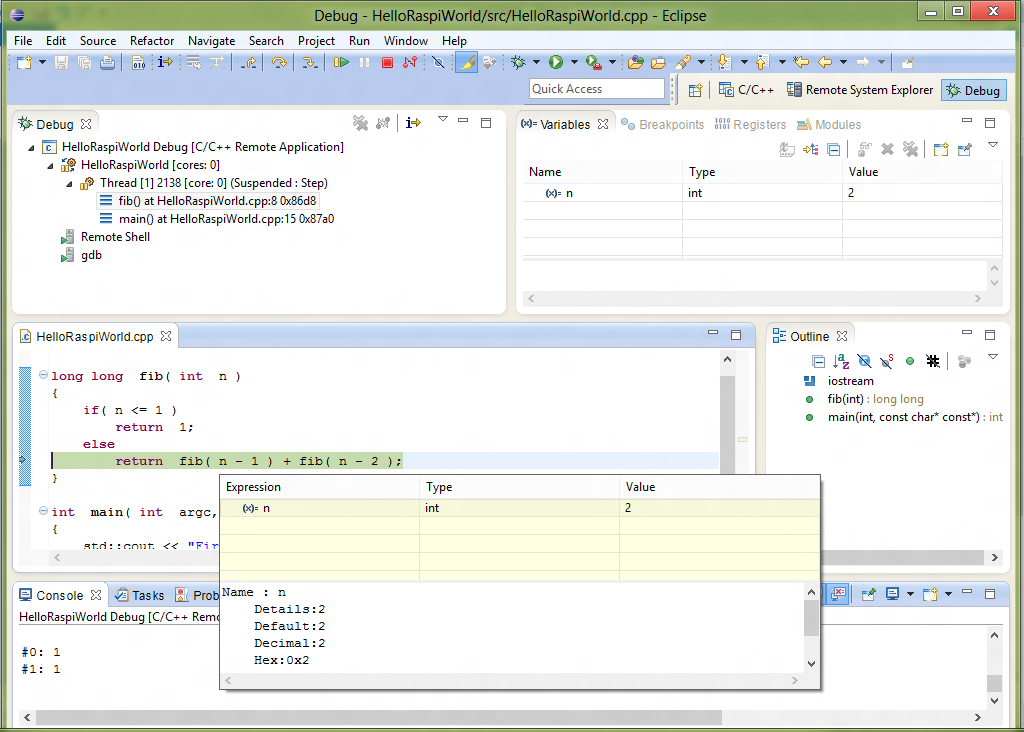Click the Suspend (pause) debug button
1024x732 pixels.
click(x=364, y=62)
